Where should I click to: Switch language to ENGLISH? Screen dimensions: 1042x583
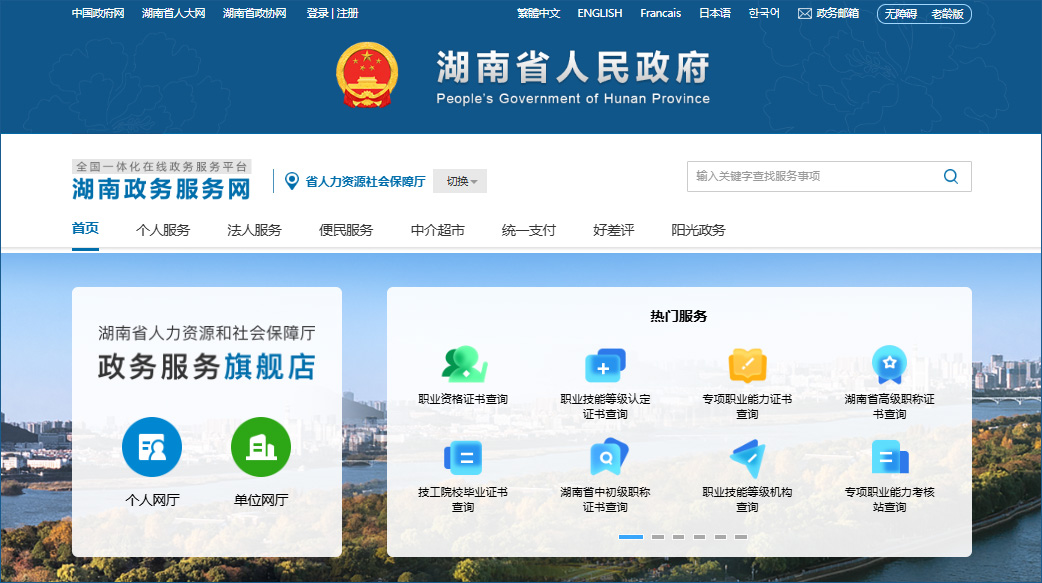click(x=600, y=13)
